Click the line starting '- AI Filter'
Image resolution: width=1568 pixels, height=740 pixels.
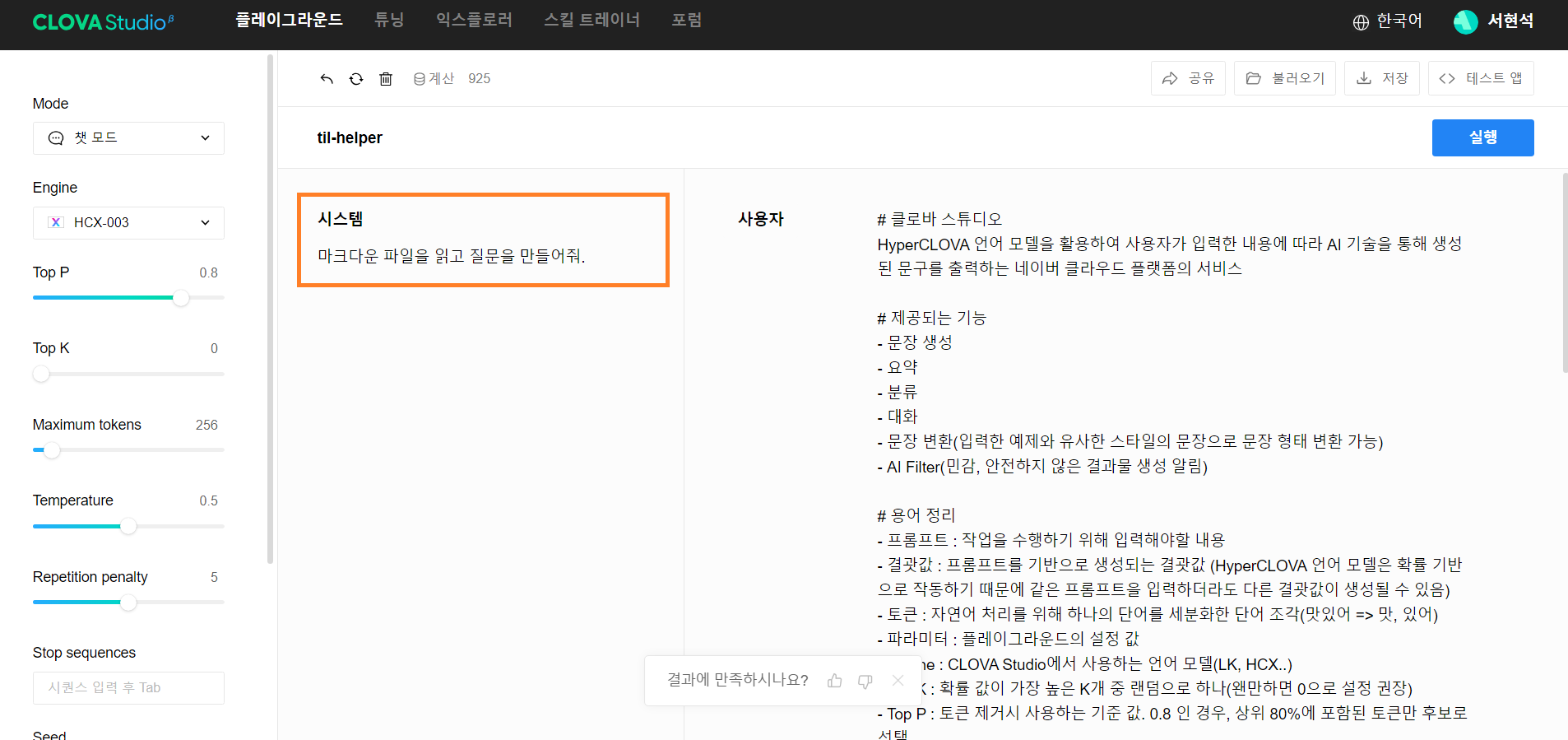[1042, 467]
